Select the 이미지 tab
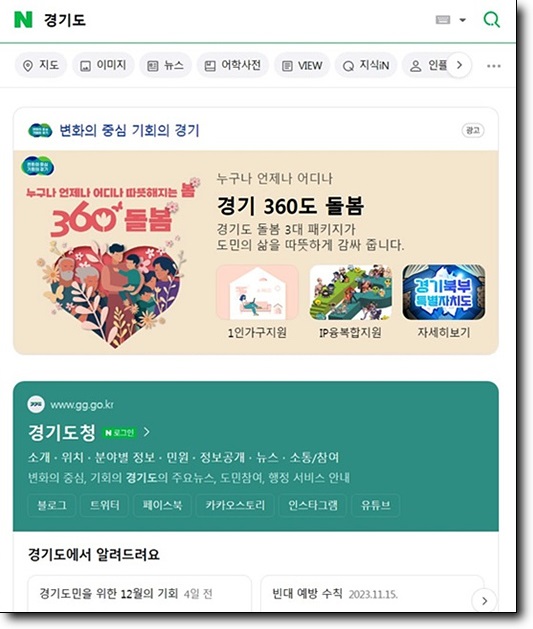The width and height of the screenshot is (533, 629). [103, 65]
